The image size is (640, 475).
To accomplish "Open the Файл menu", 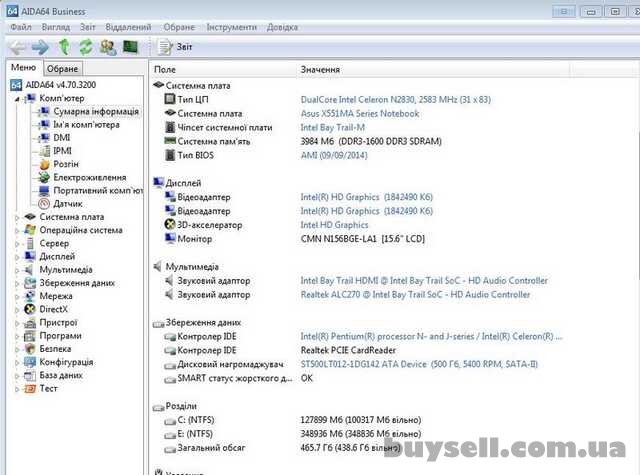I will [21, 27].
